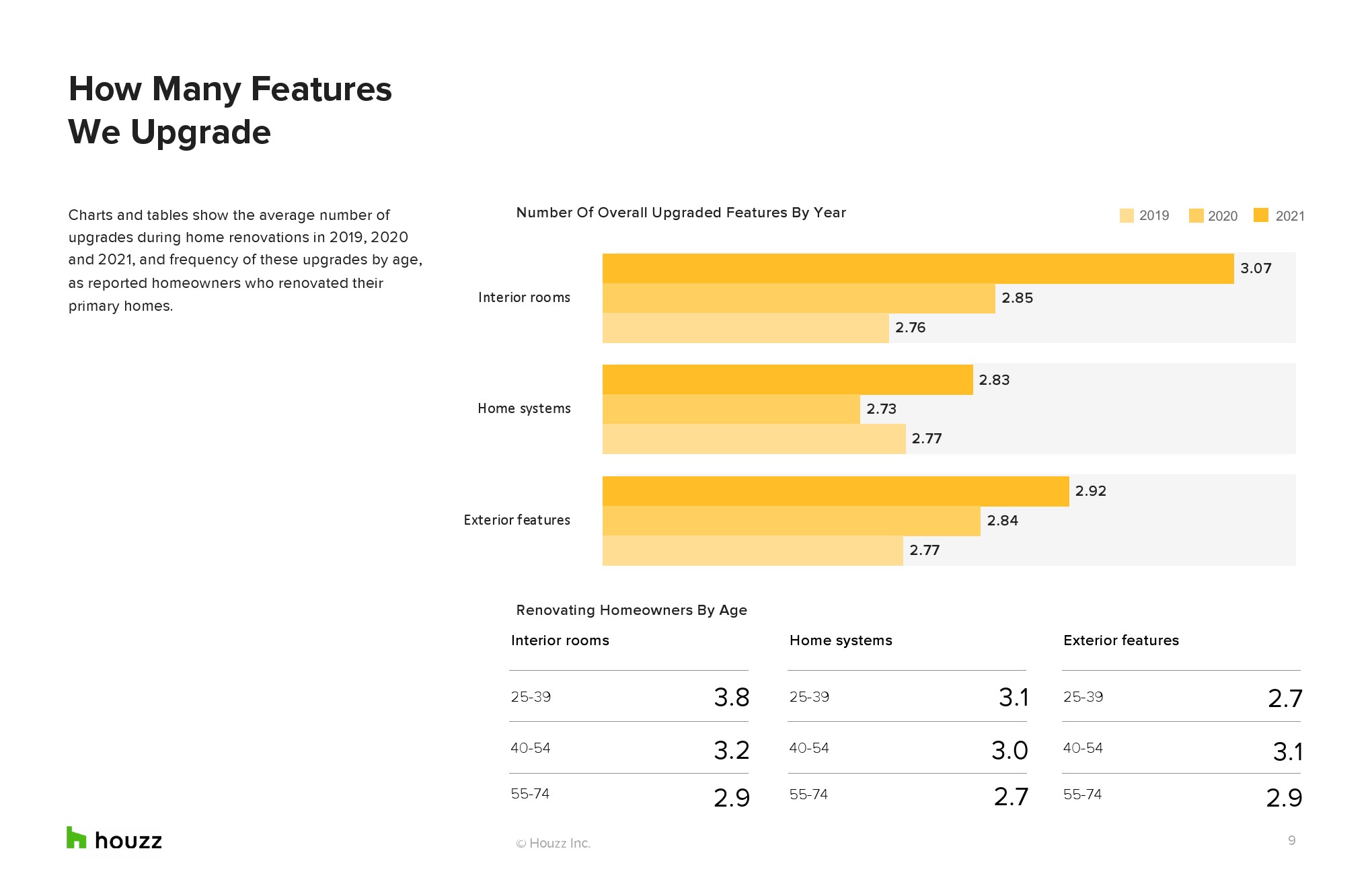Screen dimensions: 1372x888
Task: Click the Home systems table header
Action: [x=841, y=640]
